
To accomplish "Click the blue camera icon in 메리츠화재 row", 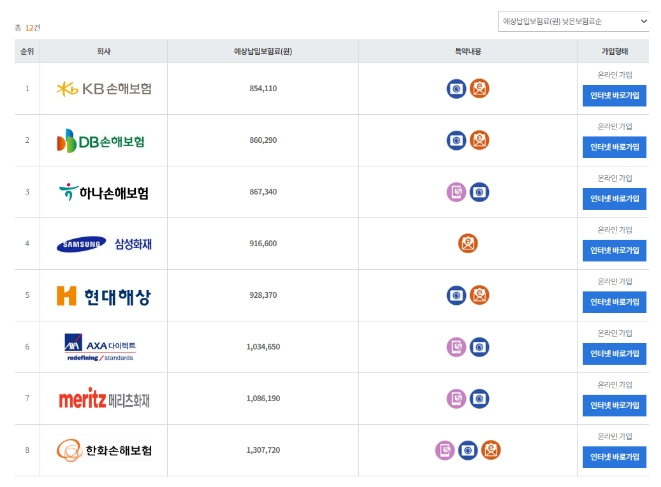I will (479, 398).
